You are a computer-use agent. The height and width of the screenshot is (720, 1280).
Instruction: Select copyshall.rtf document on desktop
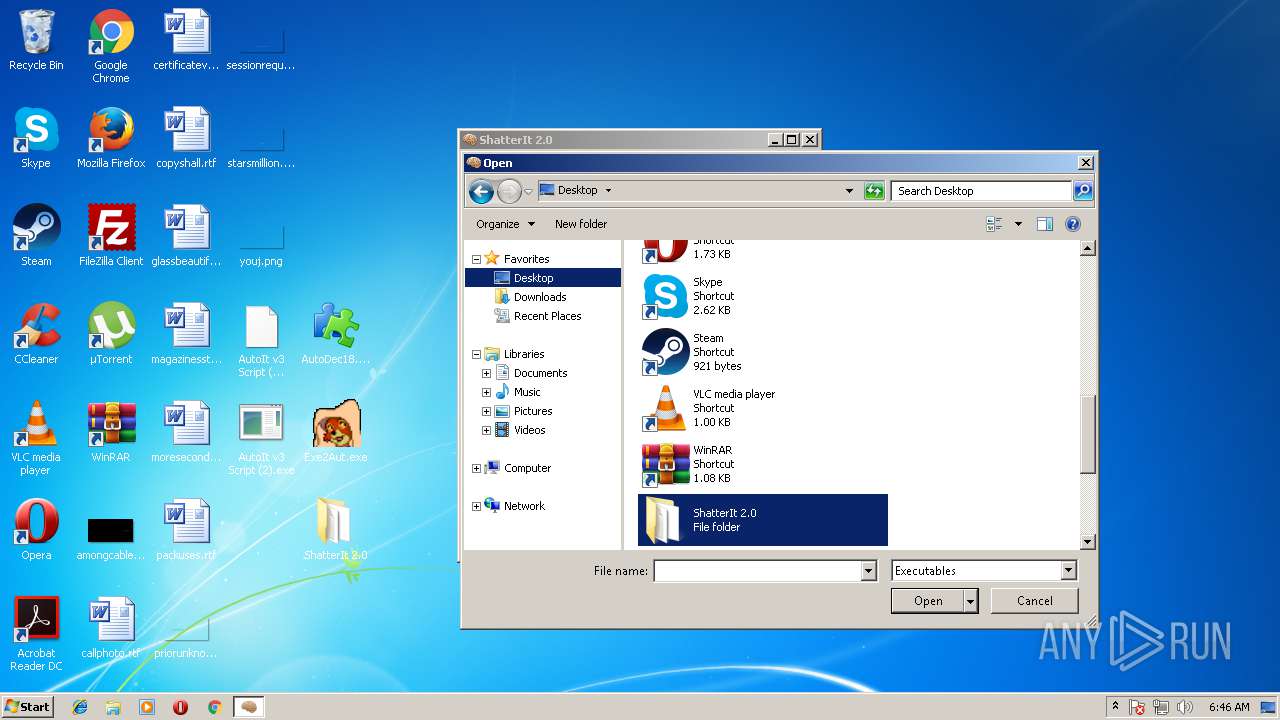[186, 138]
